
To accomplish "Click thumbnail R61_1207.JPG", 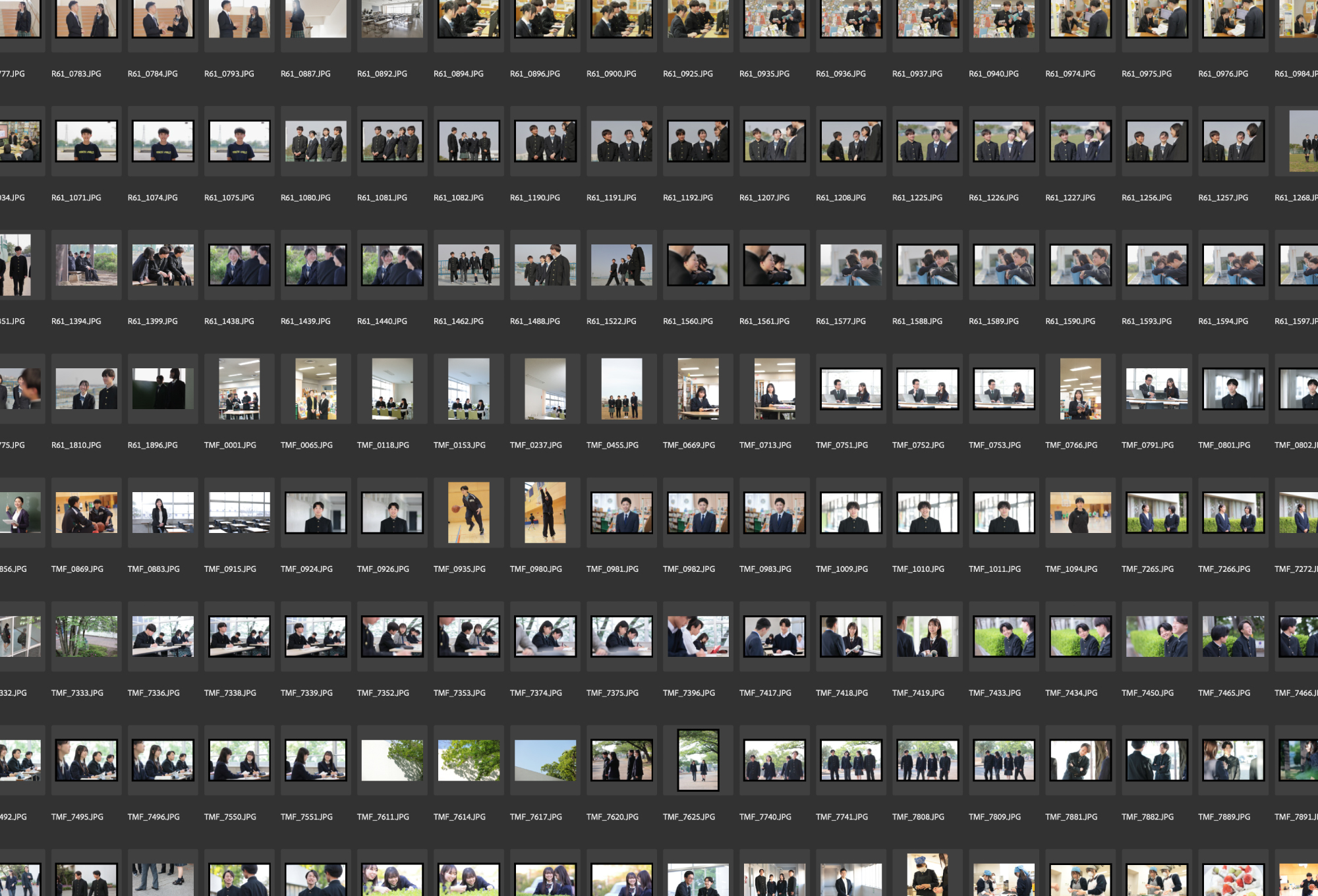I will (774, 141).
